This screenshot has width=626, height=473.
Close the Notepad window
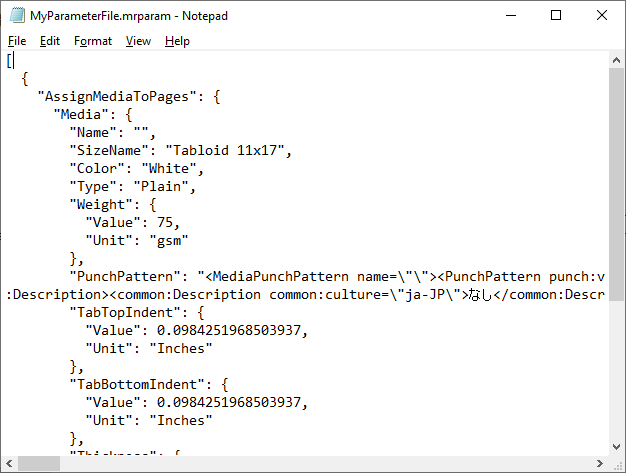[x=603, y=15]
